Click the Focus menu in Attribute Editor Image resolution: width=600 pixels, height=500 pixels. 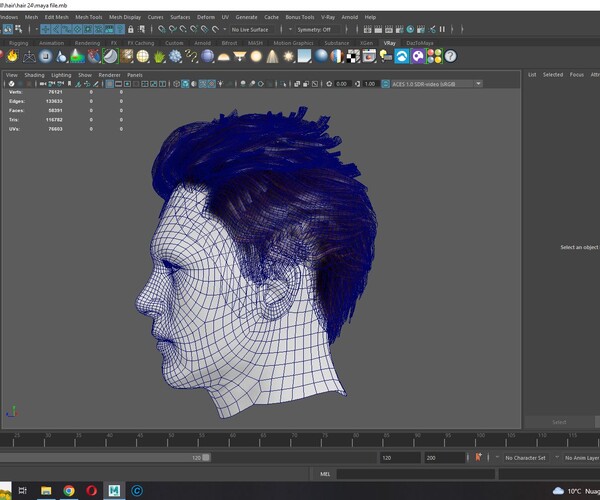click(x=577, y=75)
